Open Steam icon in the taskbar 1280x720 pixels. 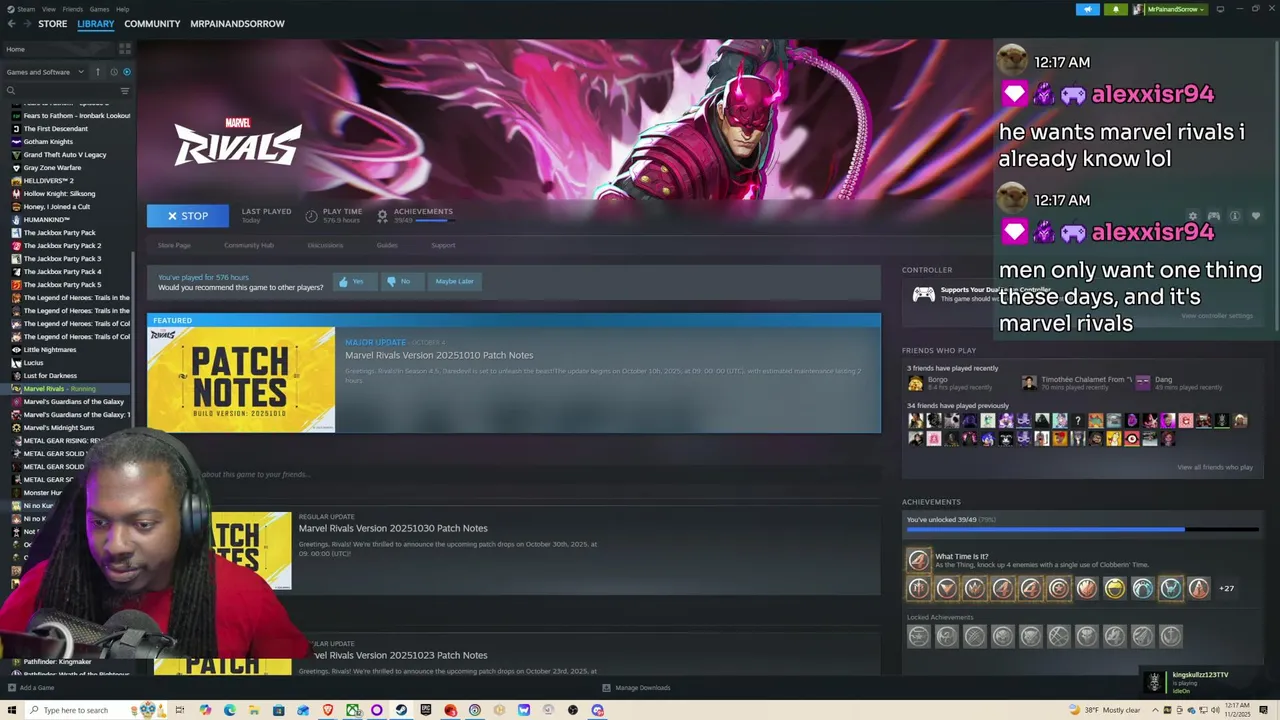[401, 710]
